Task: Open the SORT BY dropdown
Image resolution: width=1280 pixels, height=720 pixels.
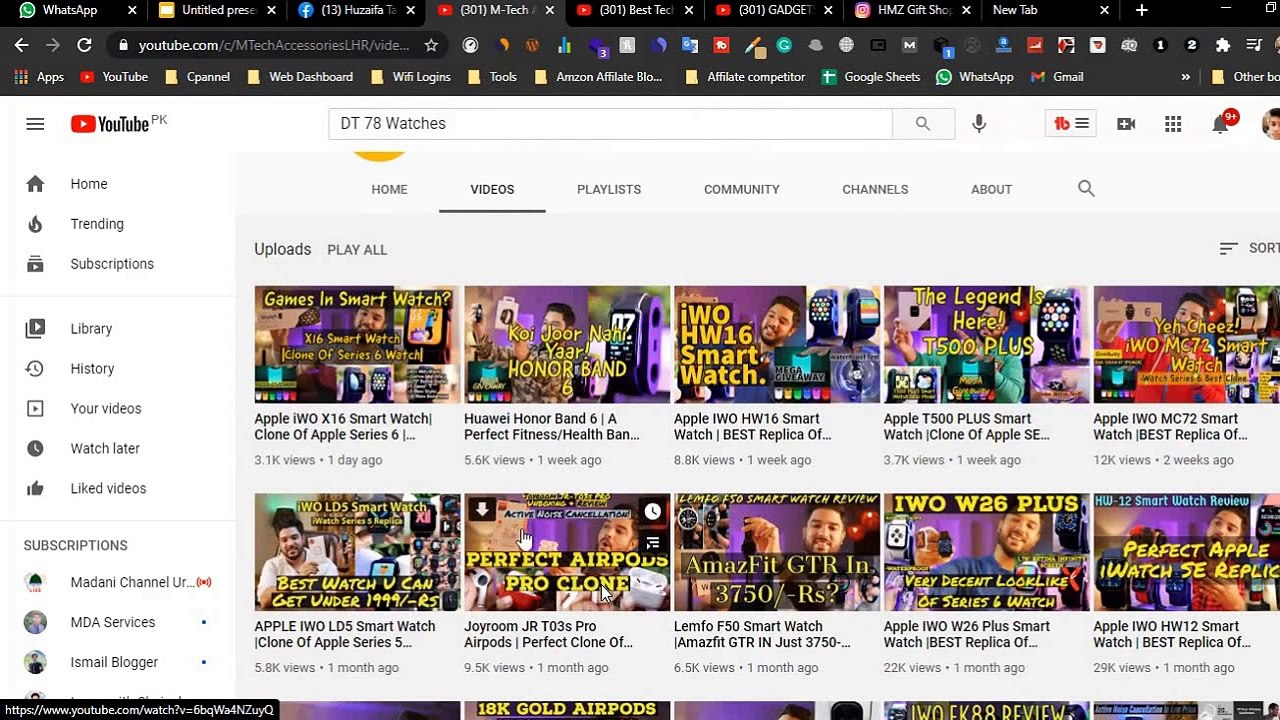Action: (x=1249, y=248)
